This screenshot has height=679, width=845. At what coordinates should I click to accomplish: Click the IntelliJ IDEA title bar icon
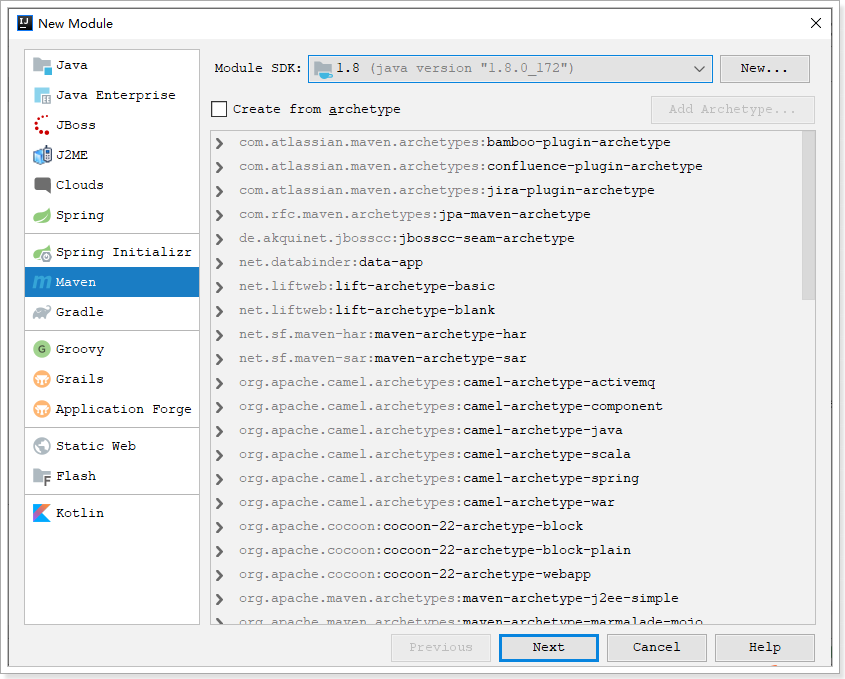(25, 23)
